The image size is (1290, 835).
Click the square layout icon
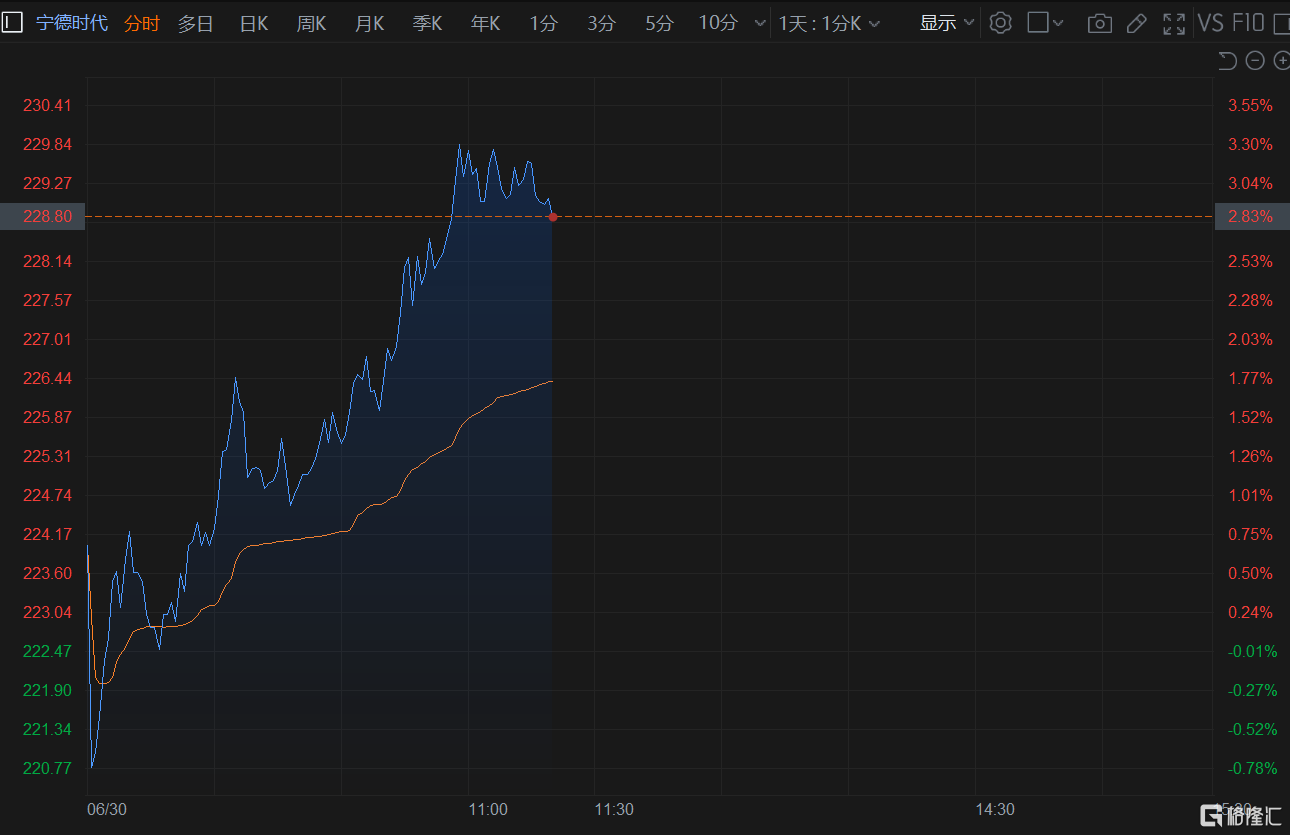tap(1038, 23)
